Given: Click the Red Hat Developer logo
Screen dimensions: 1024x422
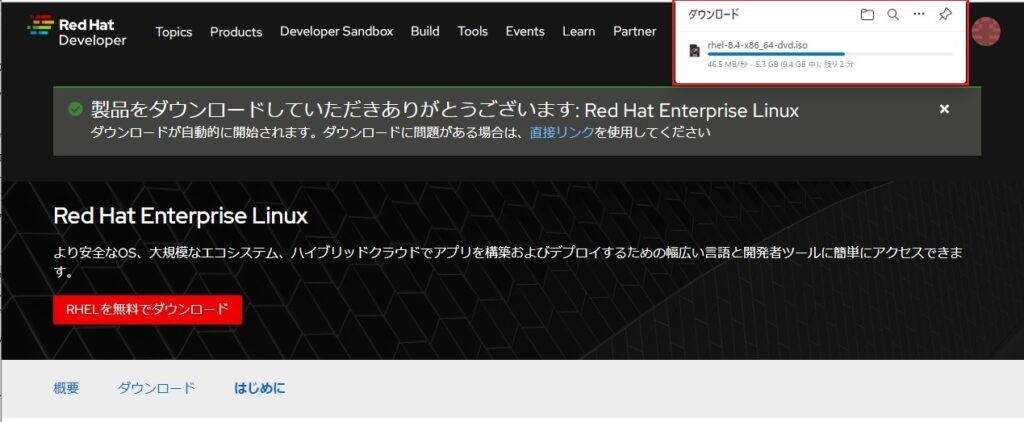Looking at the screenshot, I should point(77,31).
